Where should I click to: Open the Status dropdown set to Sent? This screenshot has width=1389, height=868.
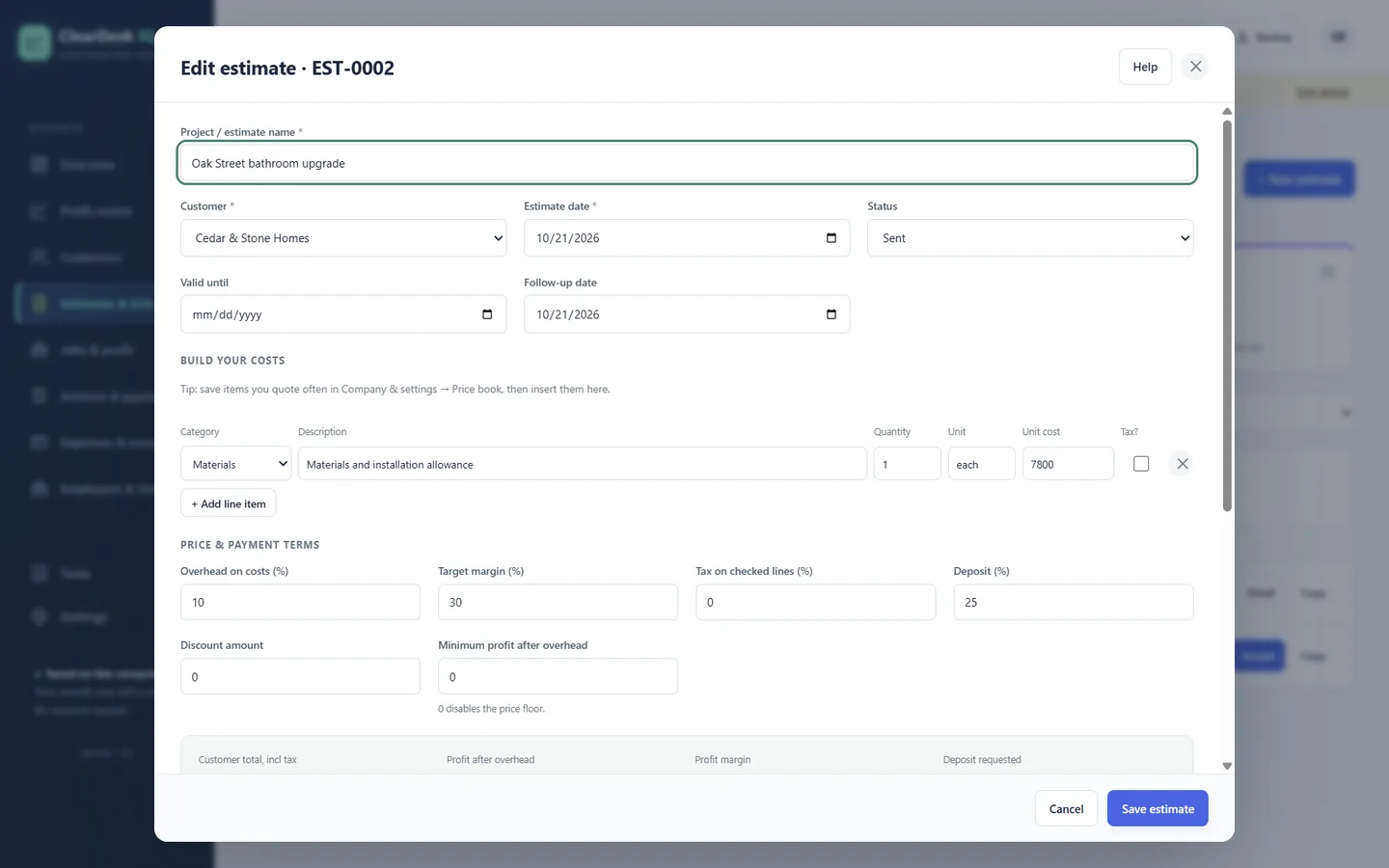coord(1030,238)
